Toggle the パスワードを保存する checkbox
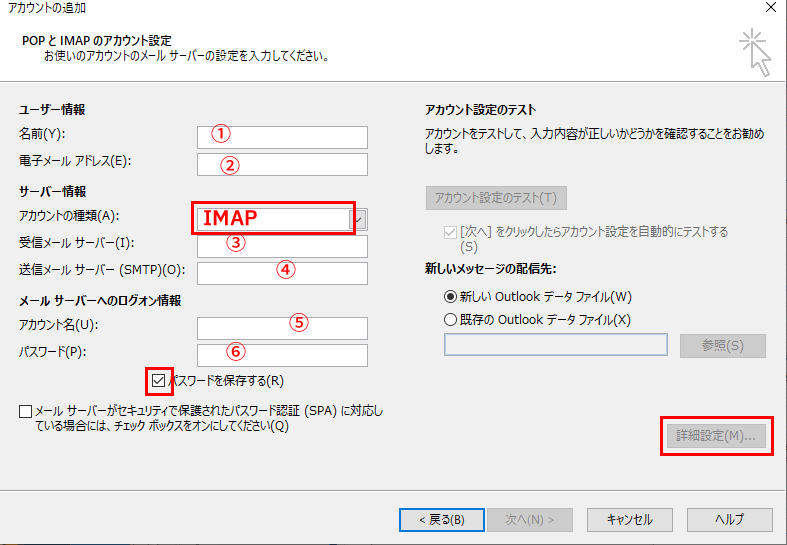 coord(159,381)
